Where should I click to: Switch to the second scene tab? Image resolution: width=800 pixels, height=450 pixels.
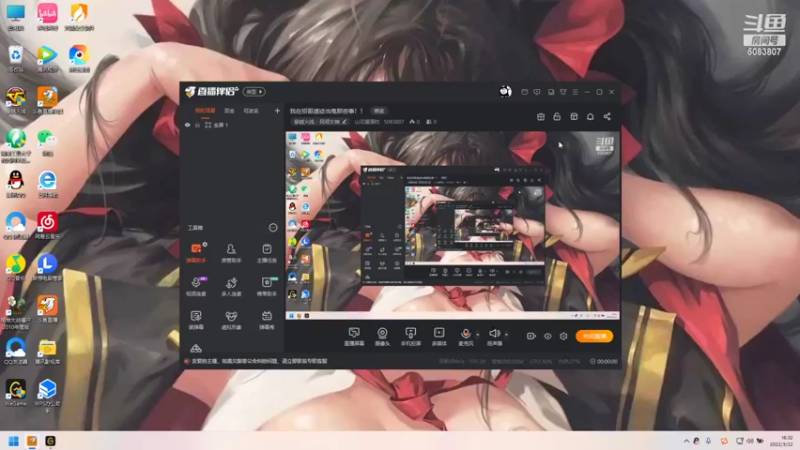(230, 111)
